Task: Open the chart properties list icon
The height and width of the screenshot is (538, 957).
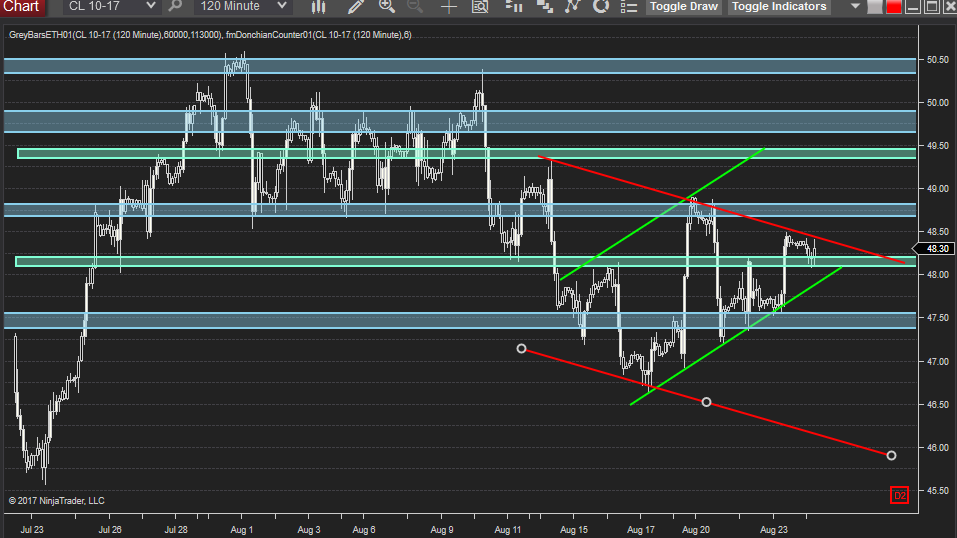Action: [629, 7]
